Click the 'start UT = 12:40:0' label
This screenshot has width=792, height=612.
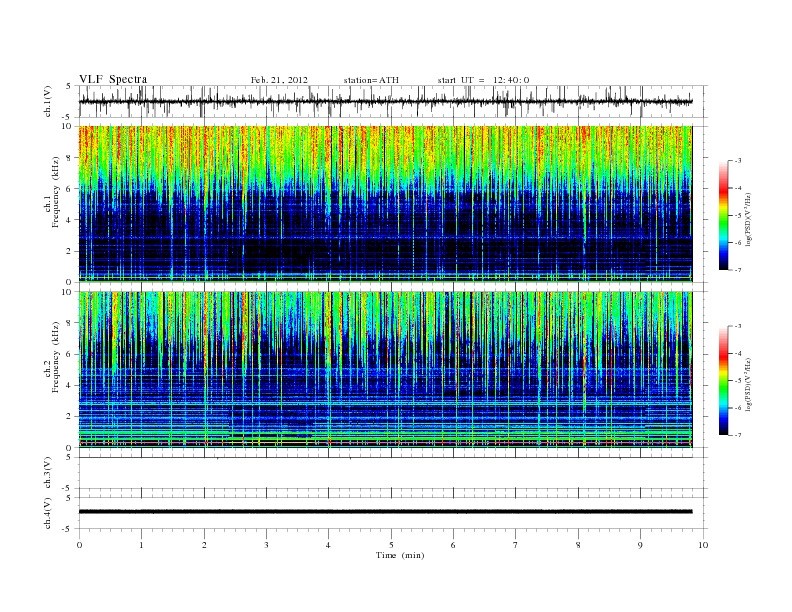tap(483, 80)
